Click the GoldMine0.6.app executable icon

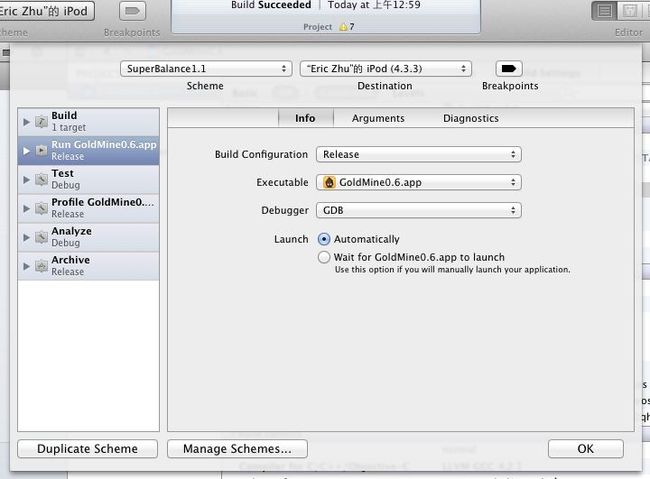coord(329,182)
